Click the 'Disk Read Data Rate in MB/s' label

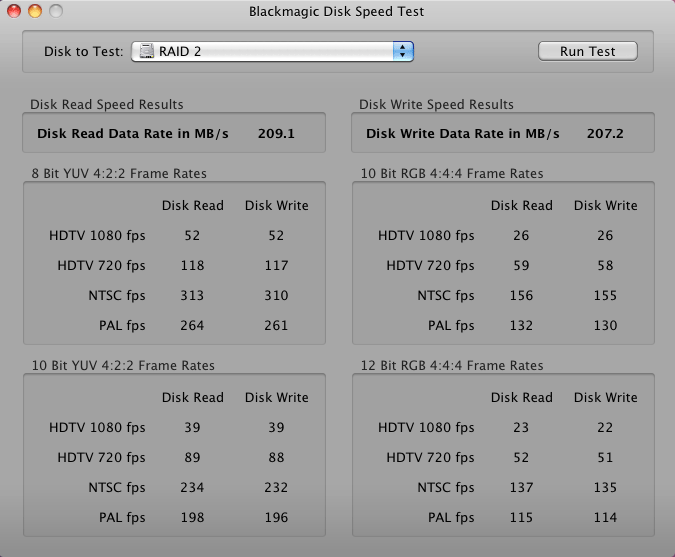133,133
